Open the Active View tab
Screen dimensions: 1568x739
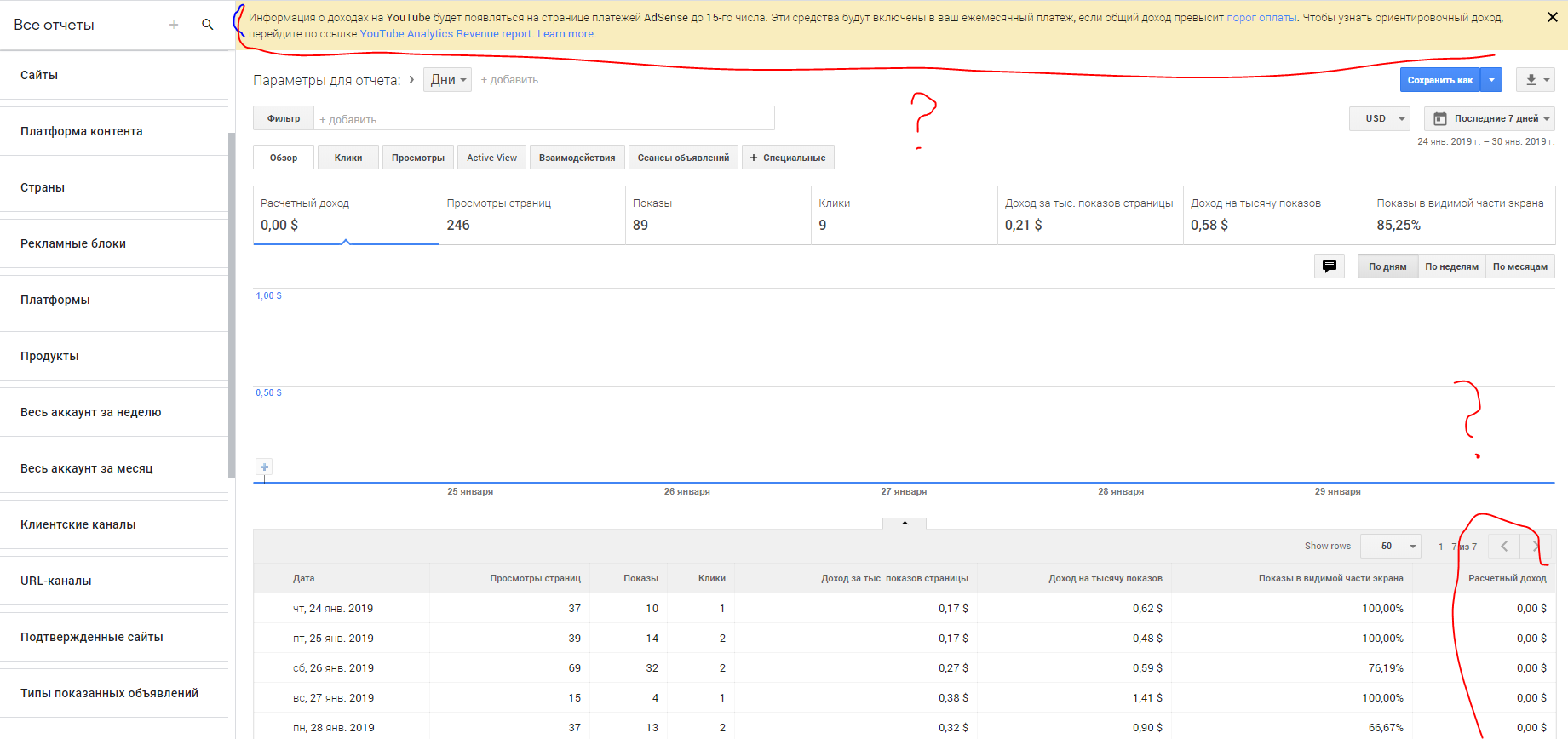tap(491, 158)
